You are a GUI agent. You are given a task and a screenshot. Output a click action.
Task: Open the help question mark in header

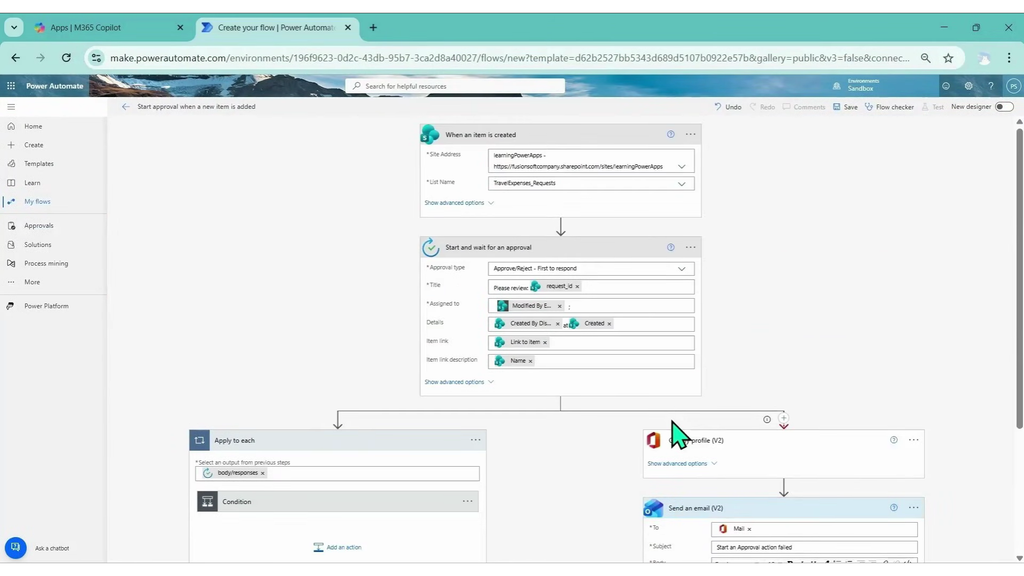tap(991, 86)
